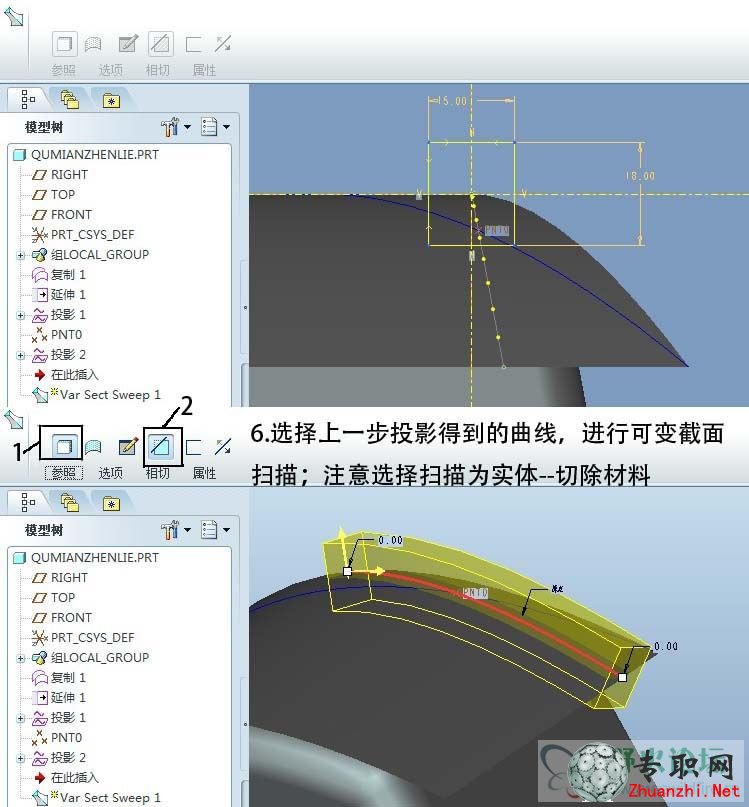Expand 组LOCAL_GROUP node in lower model tree

(21, 658)
